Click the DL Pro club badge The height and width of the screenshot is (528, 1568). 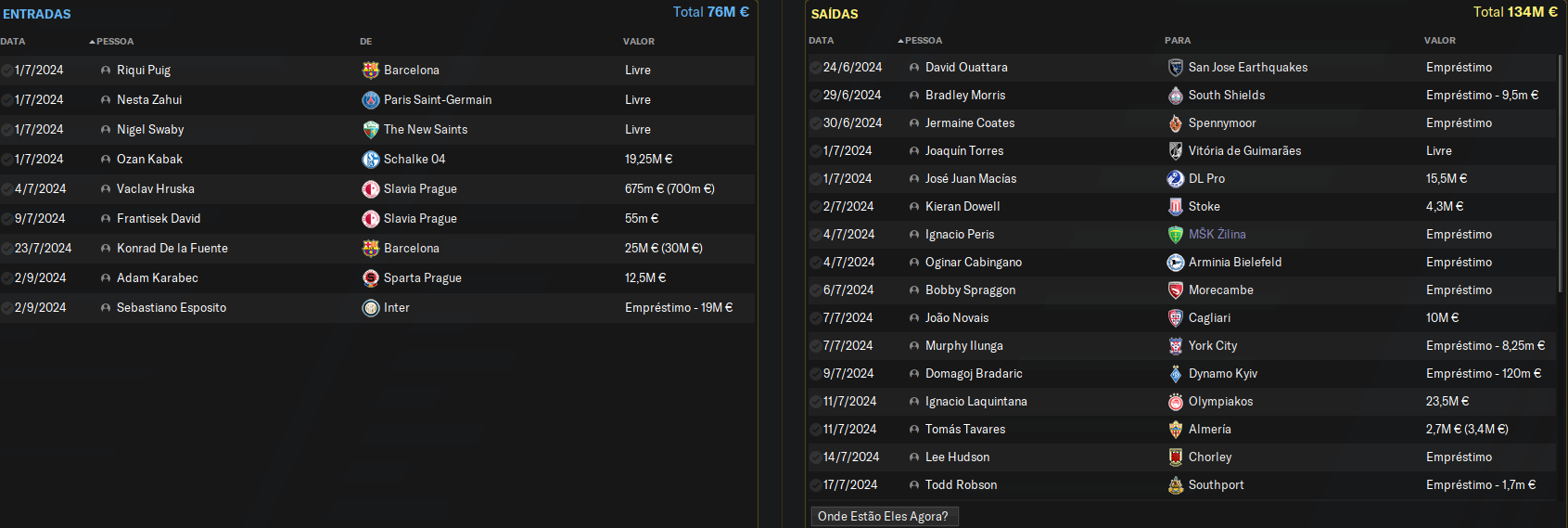(x=1176, y=178)
